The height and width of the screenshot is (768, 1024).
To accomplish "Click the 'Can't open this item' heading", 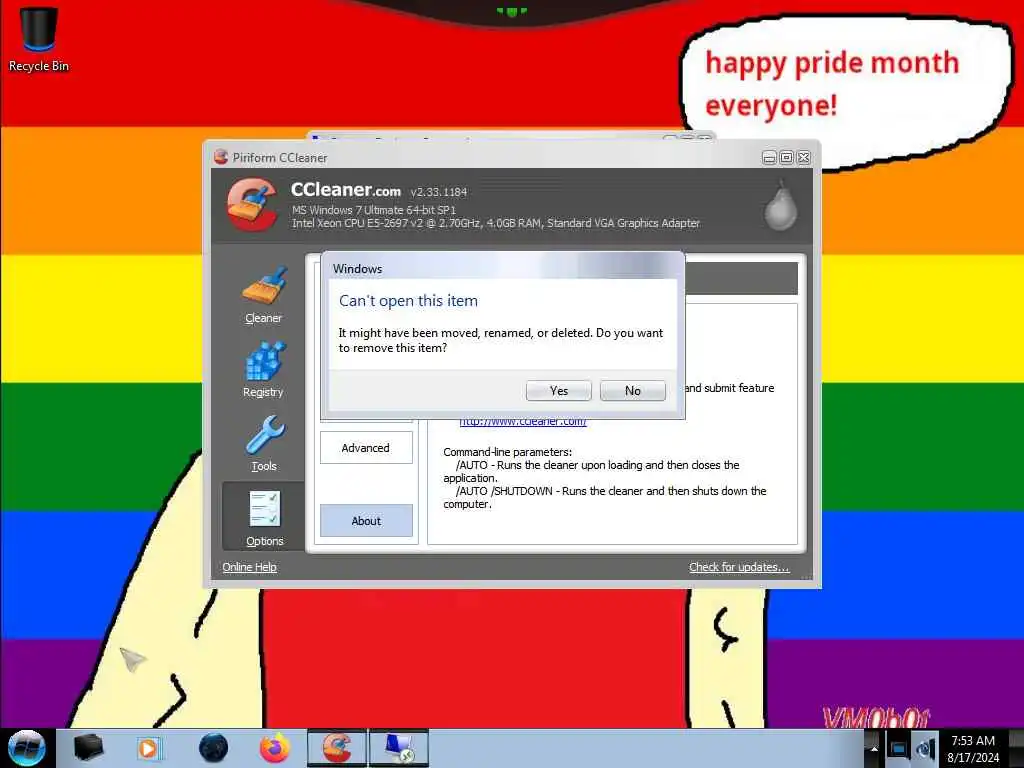I will (x=408, y=301).
